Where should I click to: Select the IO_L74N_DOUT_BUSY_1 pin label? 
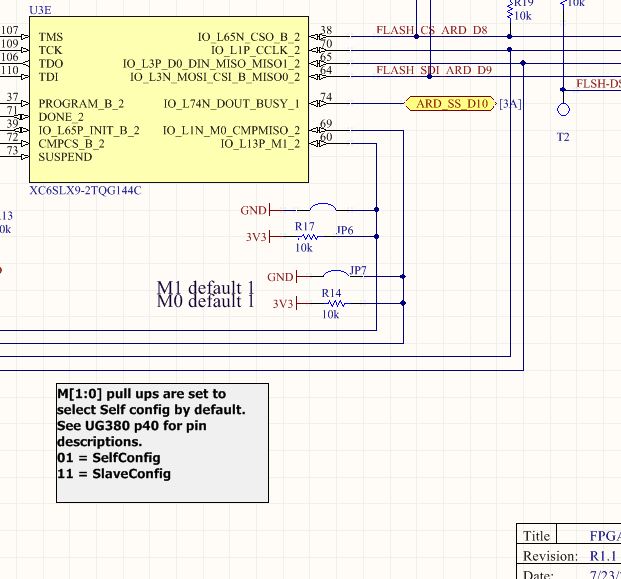pyautogui.click(x=231, y=103)
